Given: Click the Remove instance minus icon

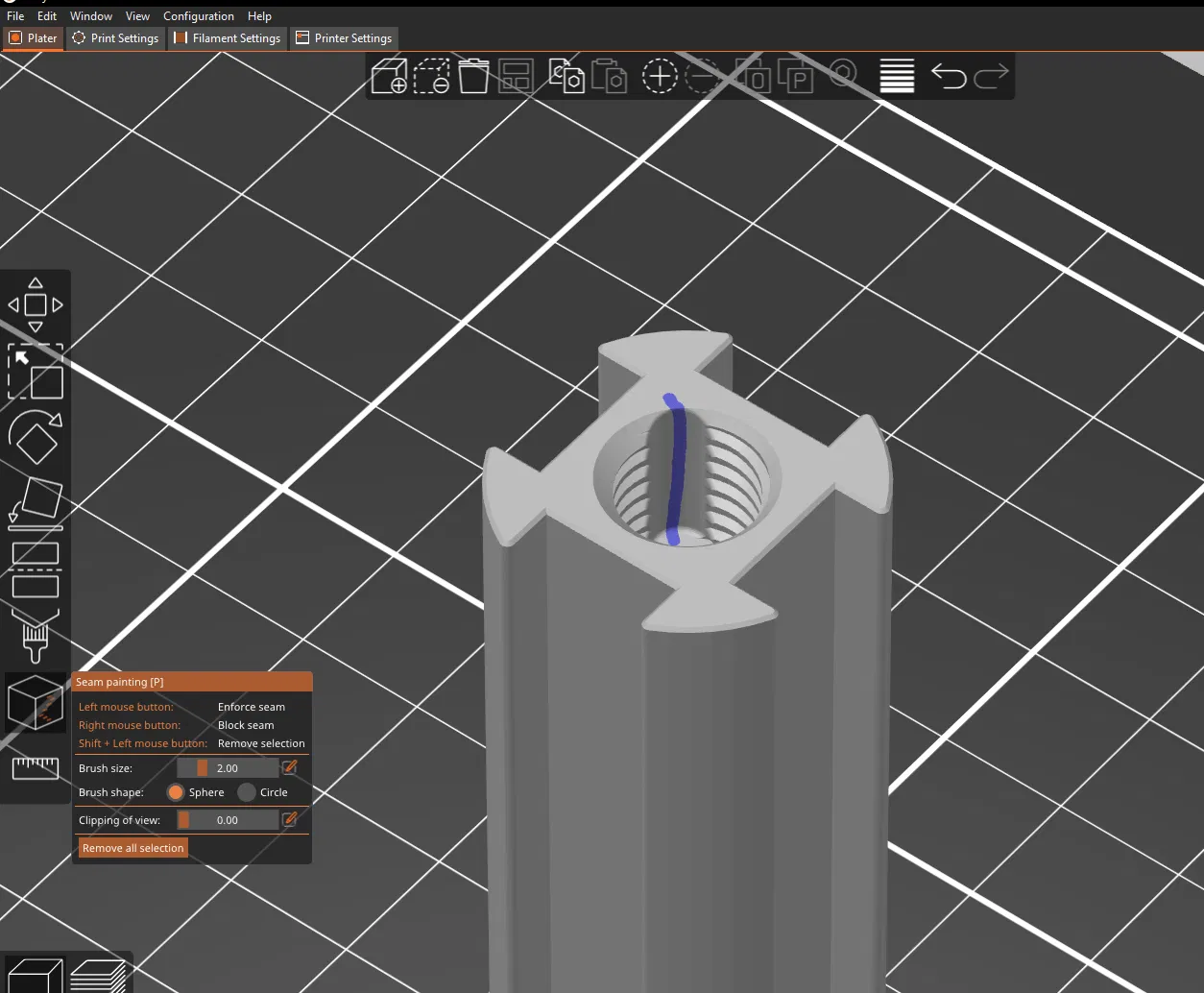Looking at the screenshot, I should pos(703,76).
